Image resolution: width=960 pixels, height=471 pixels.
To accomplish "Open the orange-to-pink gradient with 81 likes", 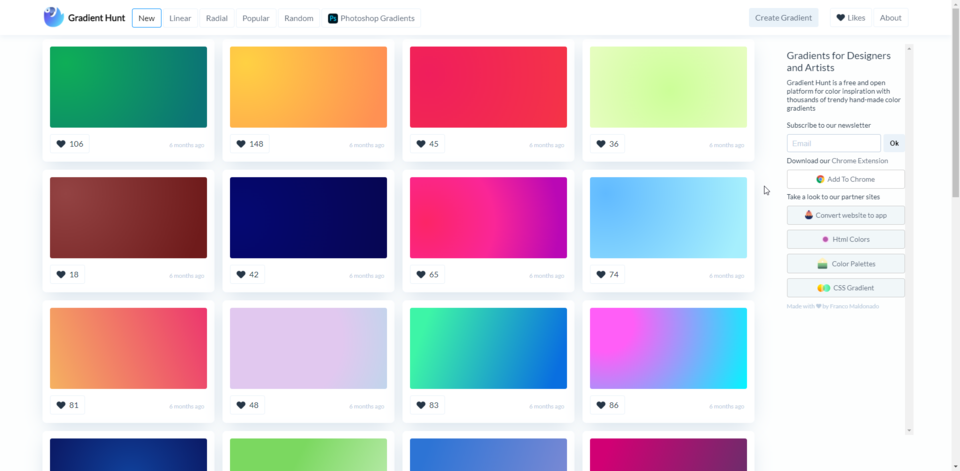I will pyautogui.click(x=129, y=348).
